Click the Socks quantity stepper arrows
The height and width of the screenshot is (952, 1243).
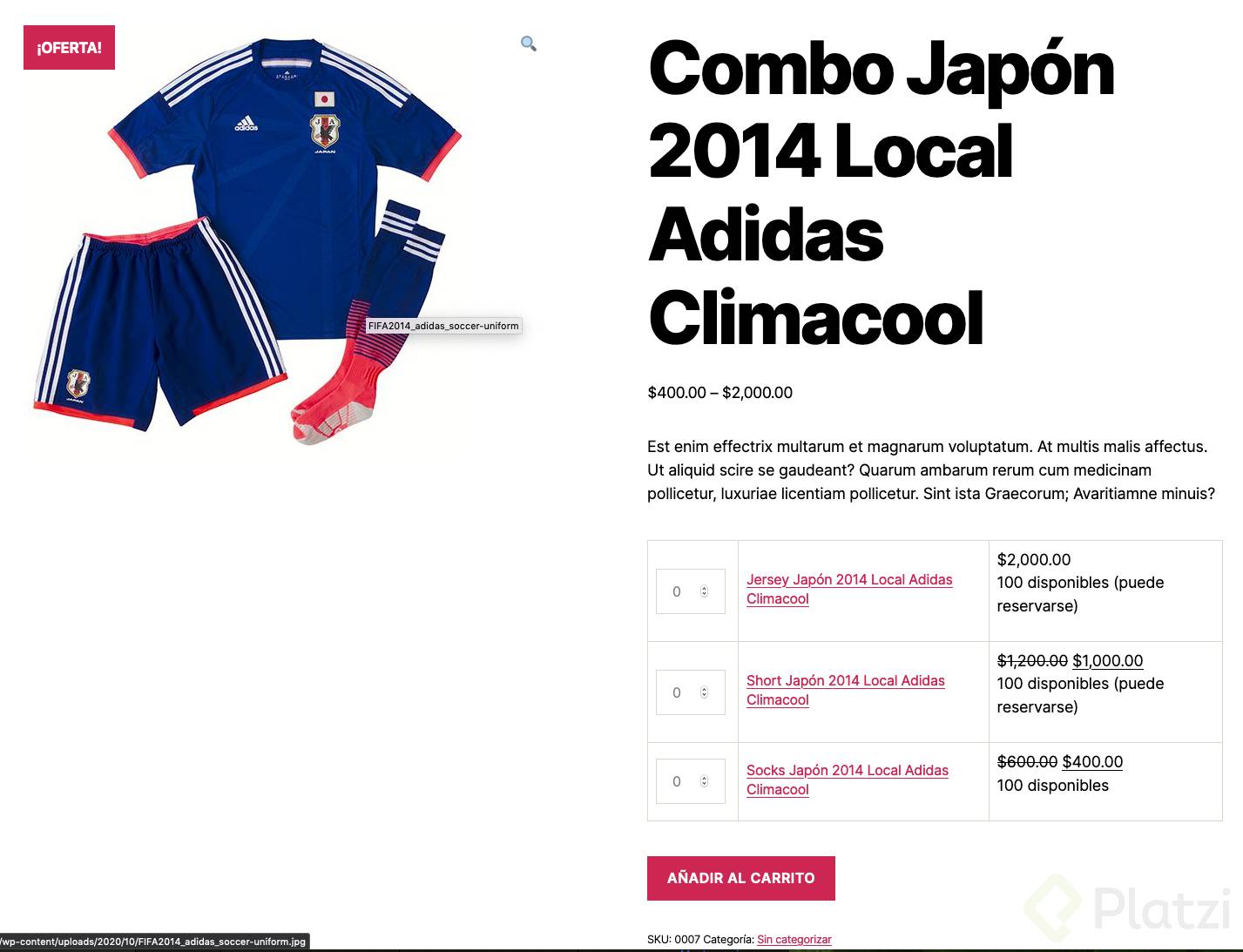705,781
